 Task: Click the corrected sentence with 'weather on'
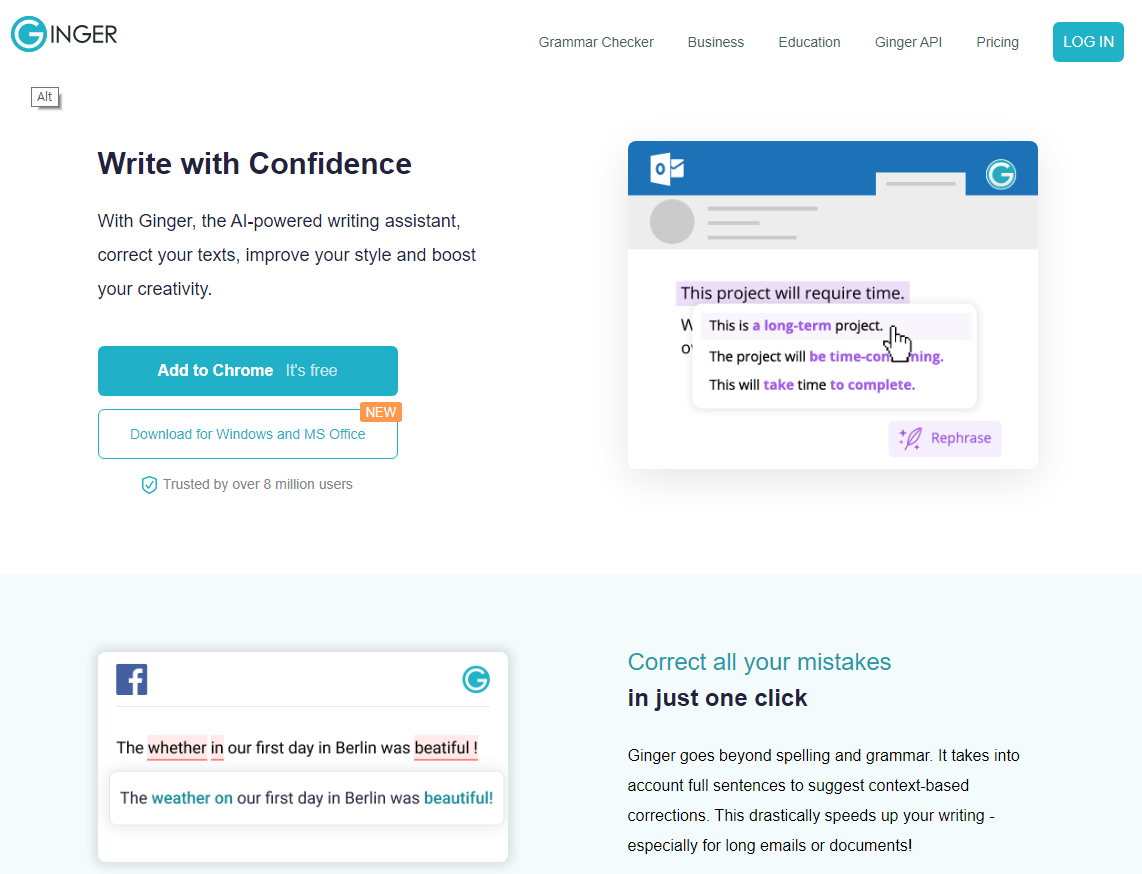(307, 798)
